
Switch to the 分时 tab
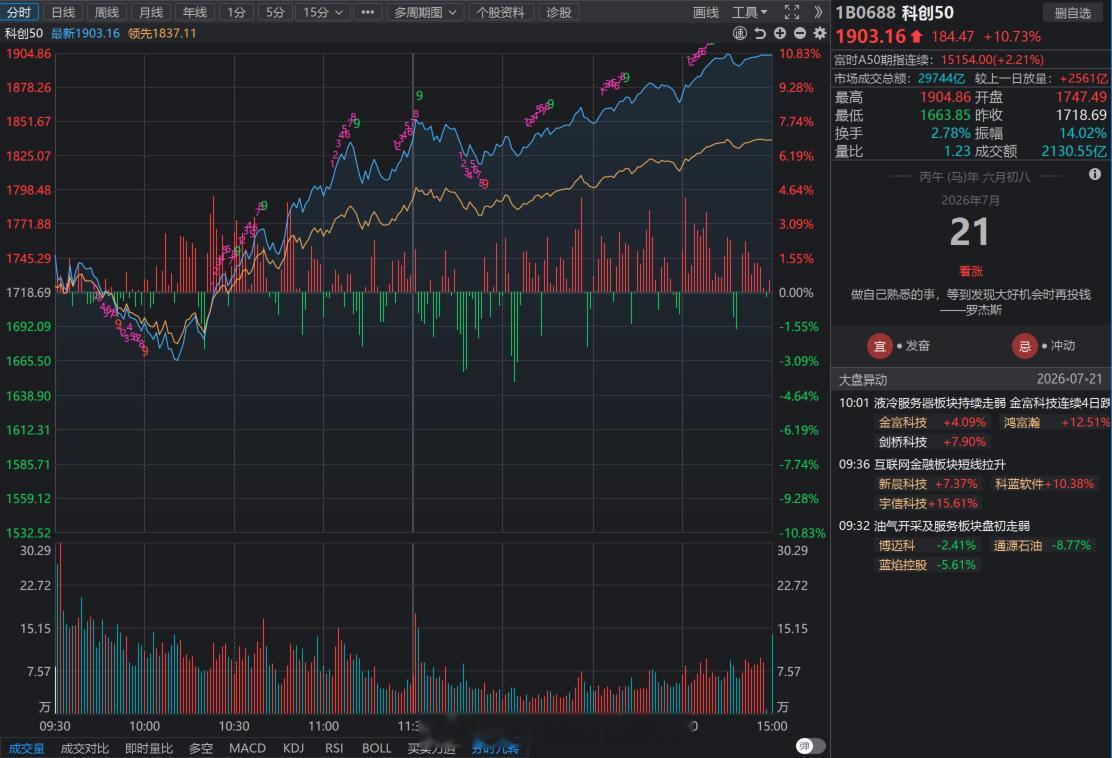tap(19, 12)
